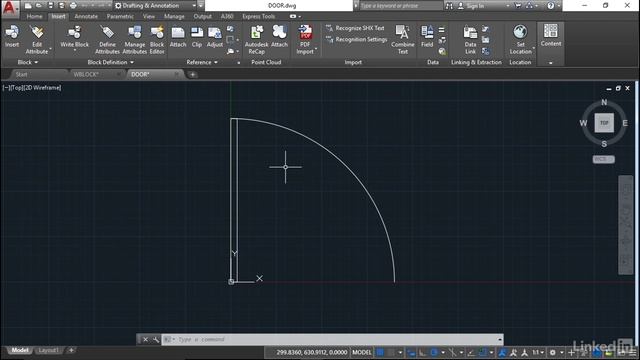Toggle snap mode in status bar
This screenshot has height=360, width=640.
(391, 352)
